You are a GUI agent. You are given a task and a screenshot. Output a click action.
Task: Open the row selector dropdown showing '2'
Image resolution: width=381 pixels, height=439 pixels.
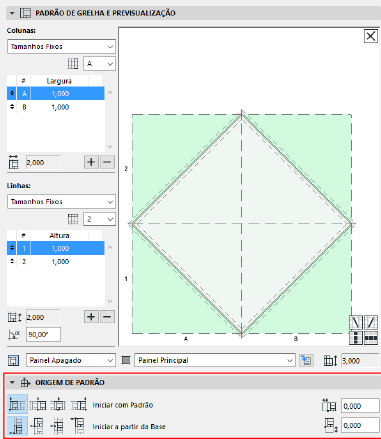click(x=99, y=219)
